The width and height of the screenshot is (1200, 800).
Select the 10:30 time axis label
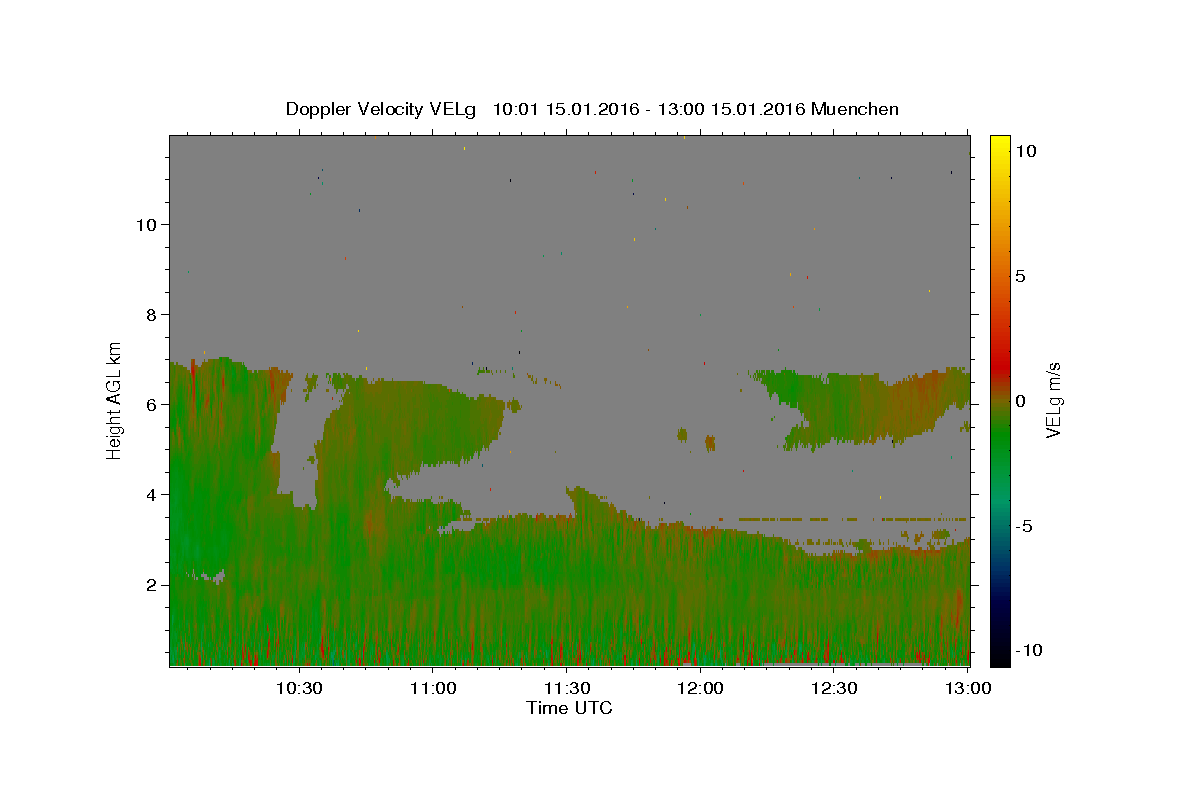[299, 688]
